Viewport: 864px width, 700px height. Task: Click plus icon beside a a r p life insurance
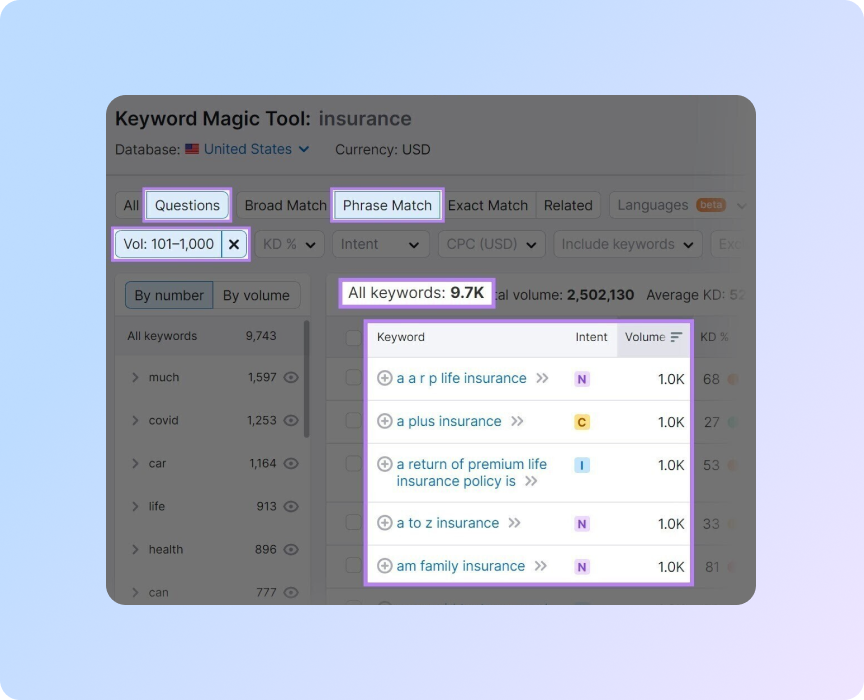click(384, 378)
